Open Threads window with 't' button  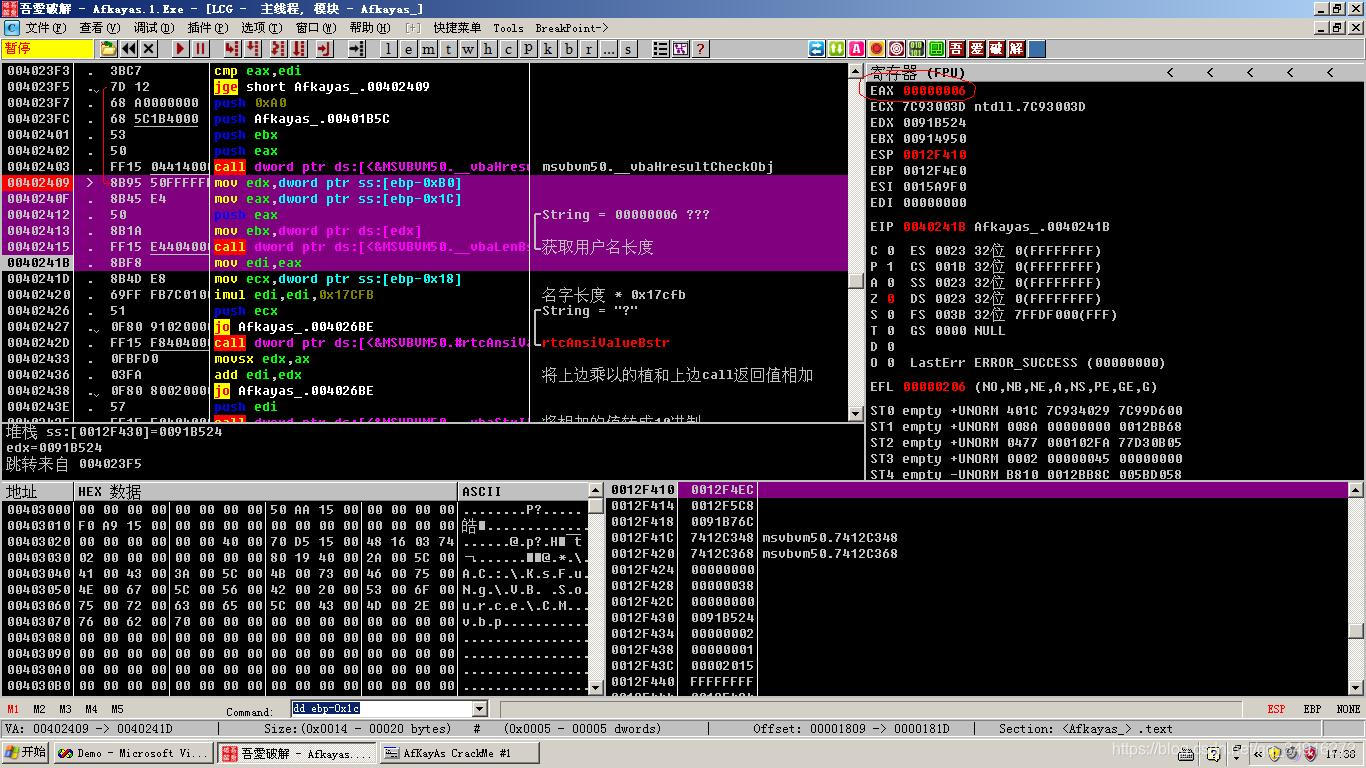(x=448, y=48)
